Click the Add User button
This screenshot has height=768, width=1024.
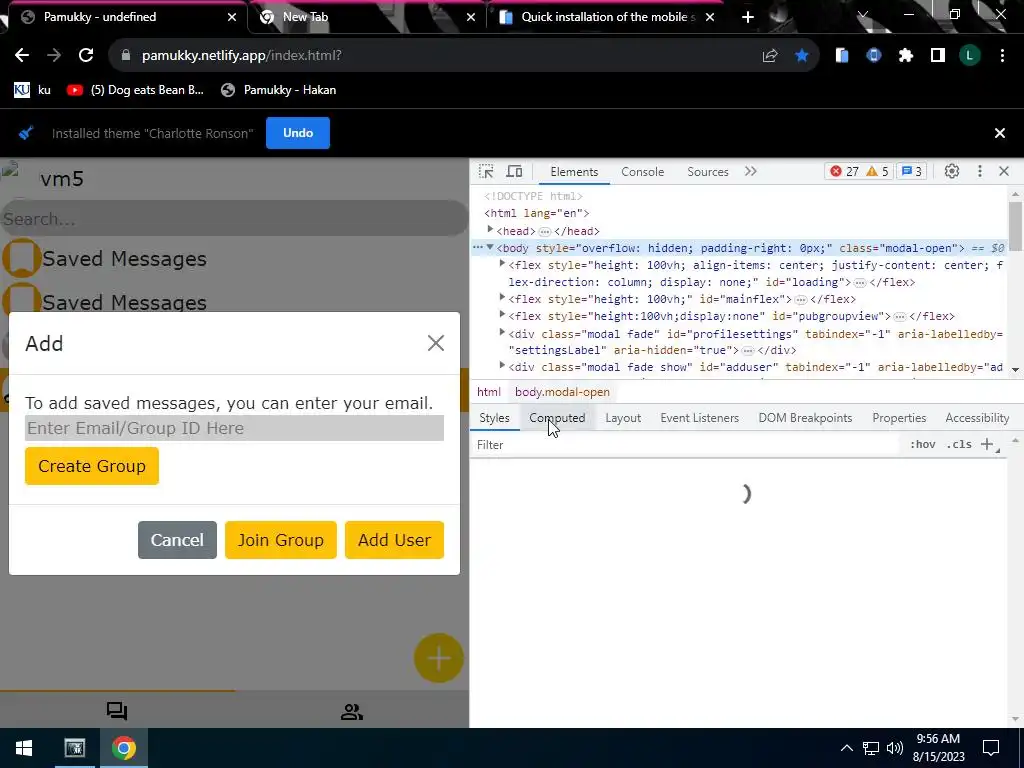[394, 539]
